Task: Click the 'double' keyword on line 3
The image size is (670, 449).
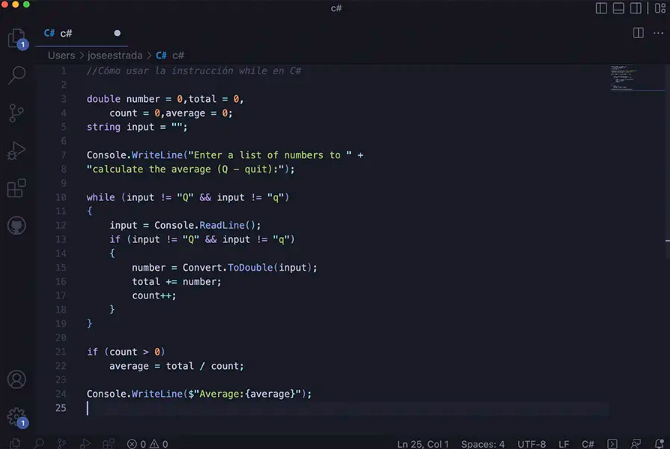Action: pos(103,99)
